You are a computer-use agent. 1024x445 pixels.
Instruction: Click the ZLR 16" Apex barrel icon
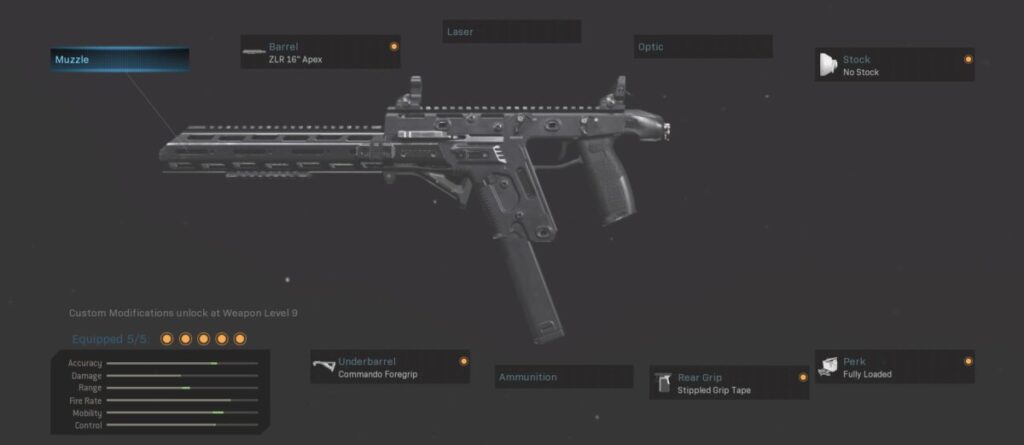[253, 52]
